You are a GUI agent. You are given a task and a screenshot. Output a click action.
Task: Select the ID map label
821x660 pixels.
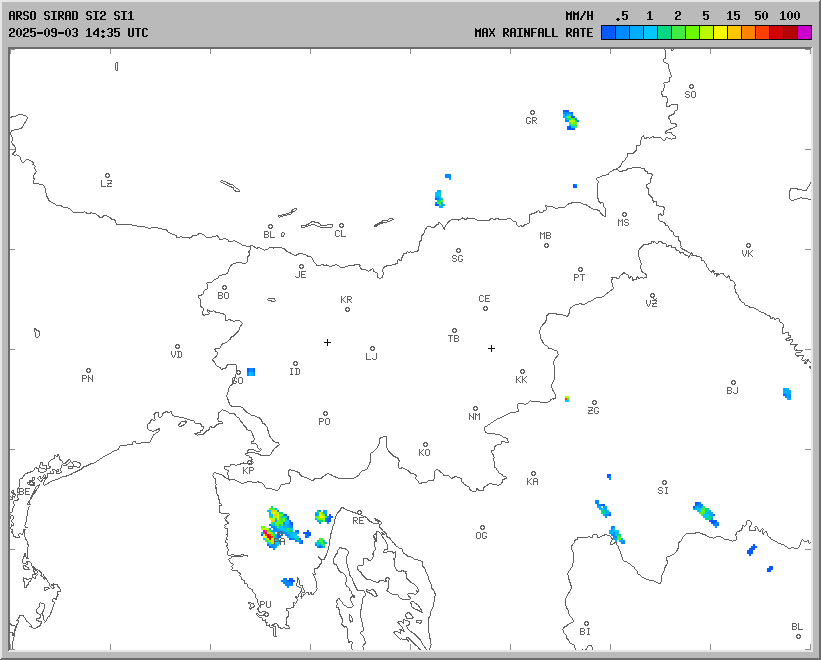click(295, 372)
